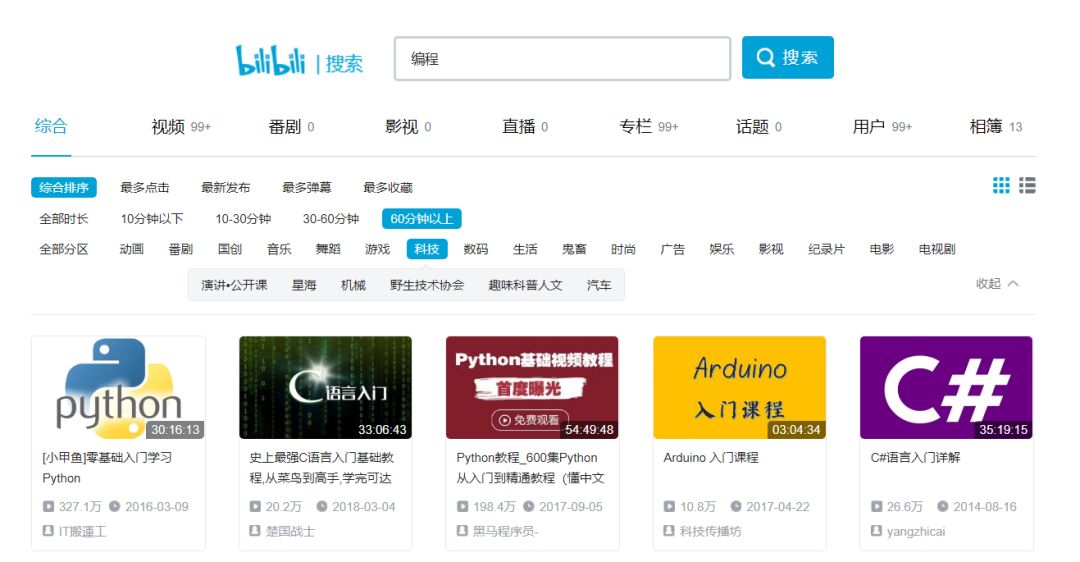Click play count icon beside 327.1万
Viewport: 1080px width, 562px height.
pyautogui.click(x=48, y=506)
